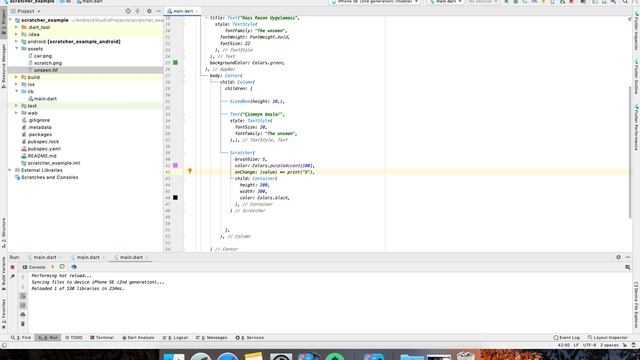
Task: Toggle soft-wrap in console
Action: pyautogui.click(x=23, y=296)
